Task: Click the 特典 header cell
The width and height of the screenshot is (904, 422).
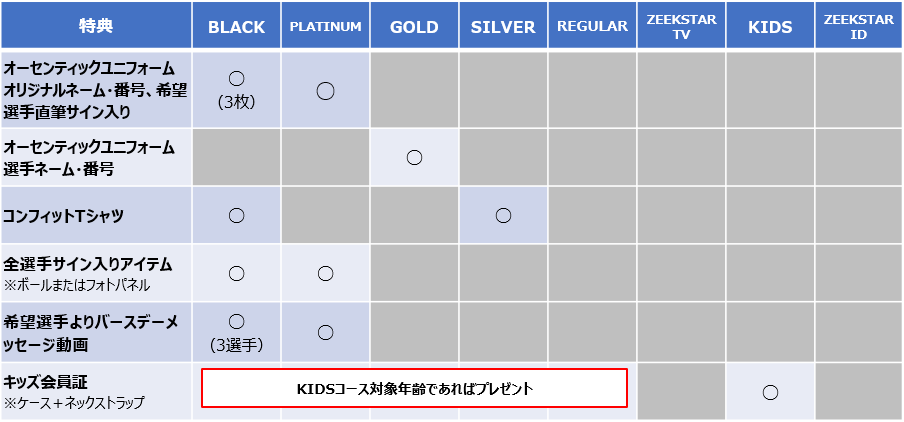Action: (x=96, y=27)
